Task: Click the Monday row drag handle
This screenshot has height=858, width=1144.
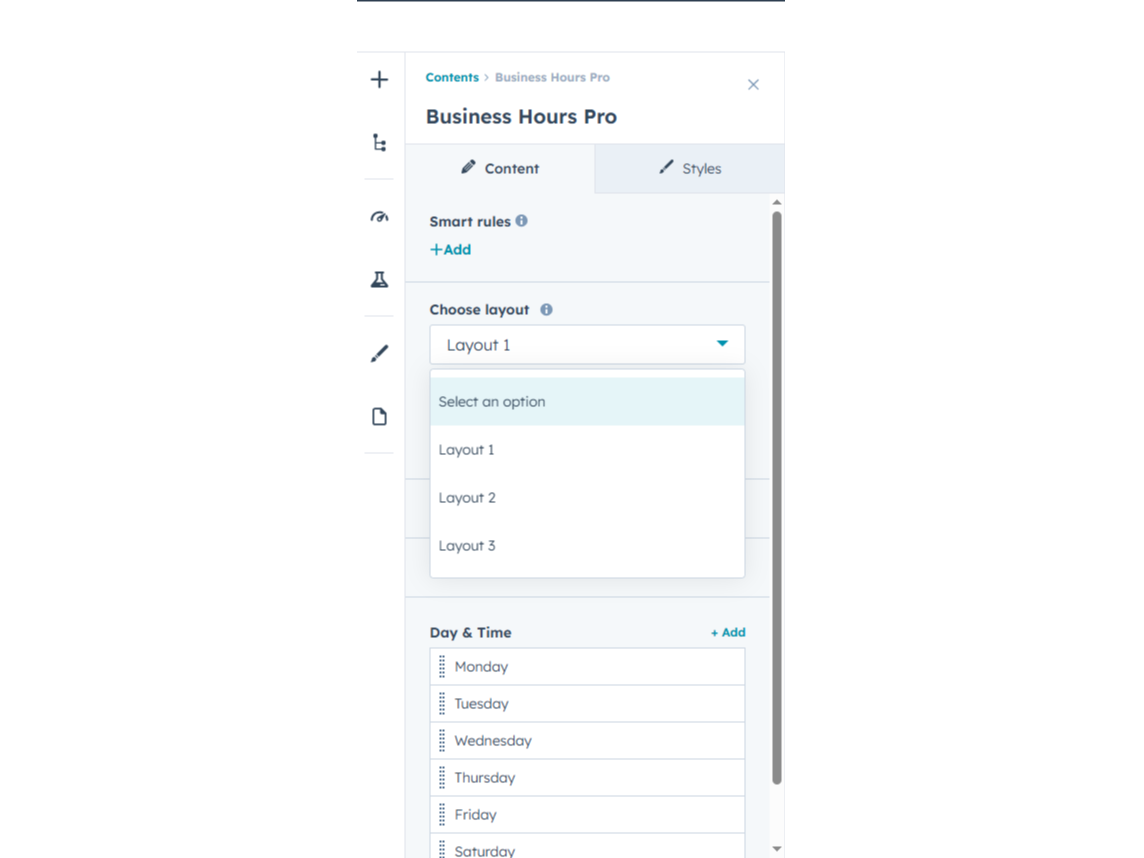Action: [x=443, y=666]
